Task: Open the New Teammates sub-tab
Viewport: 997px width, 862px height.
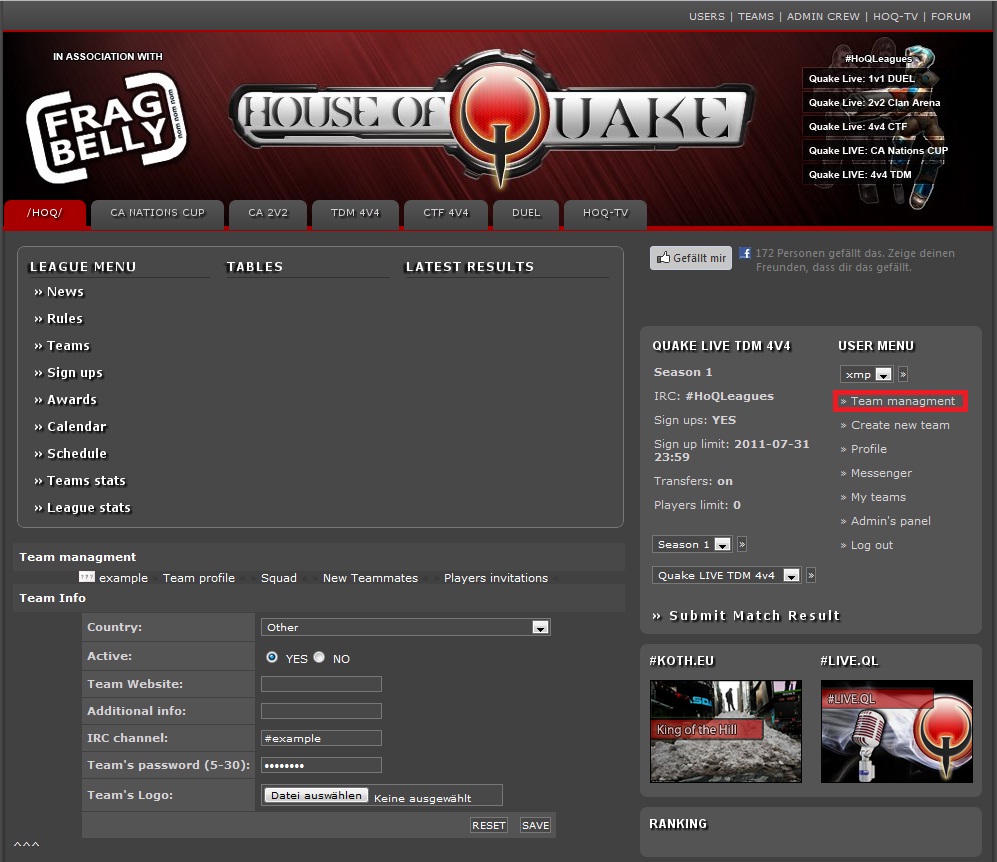Action: point(370,578)
